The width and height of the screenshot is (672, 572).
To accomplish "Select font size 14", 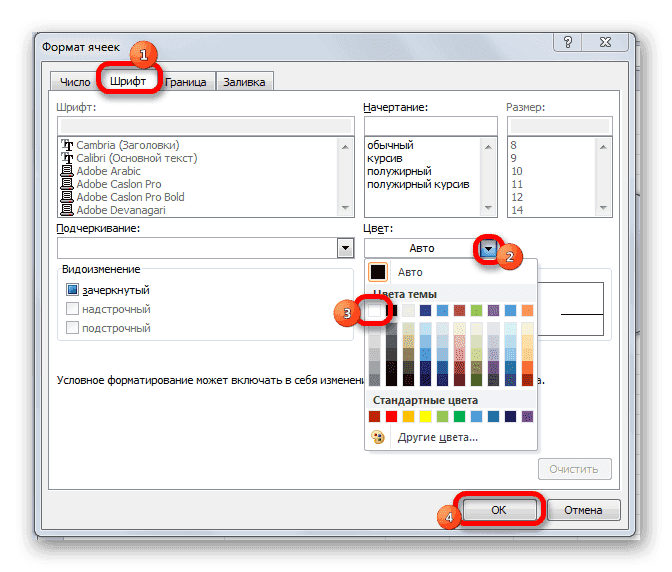I will [517, 210].
